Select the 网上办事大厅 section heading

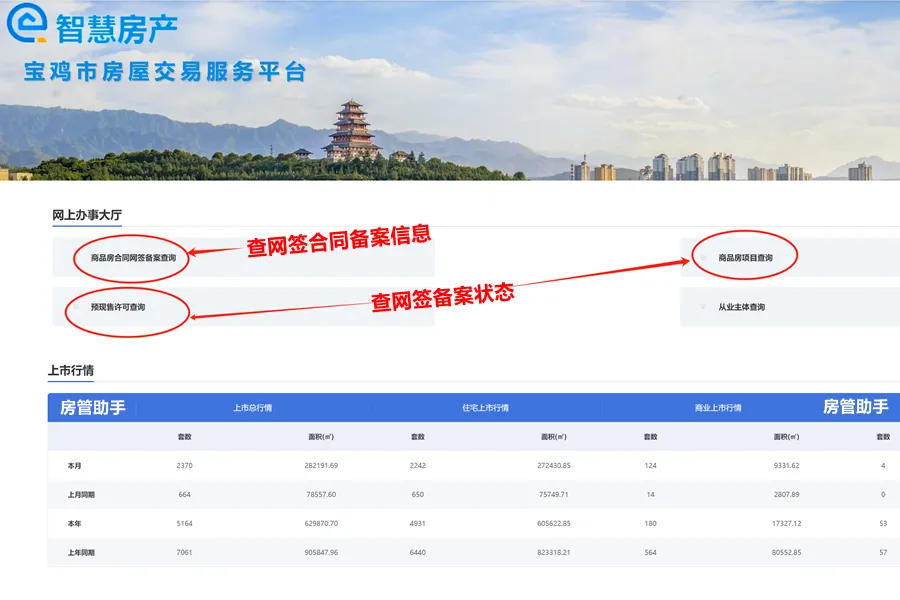point(87,215)
